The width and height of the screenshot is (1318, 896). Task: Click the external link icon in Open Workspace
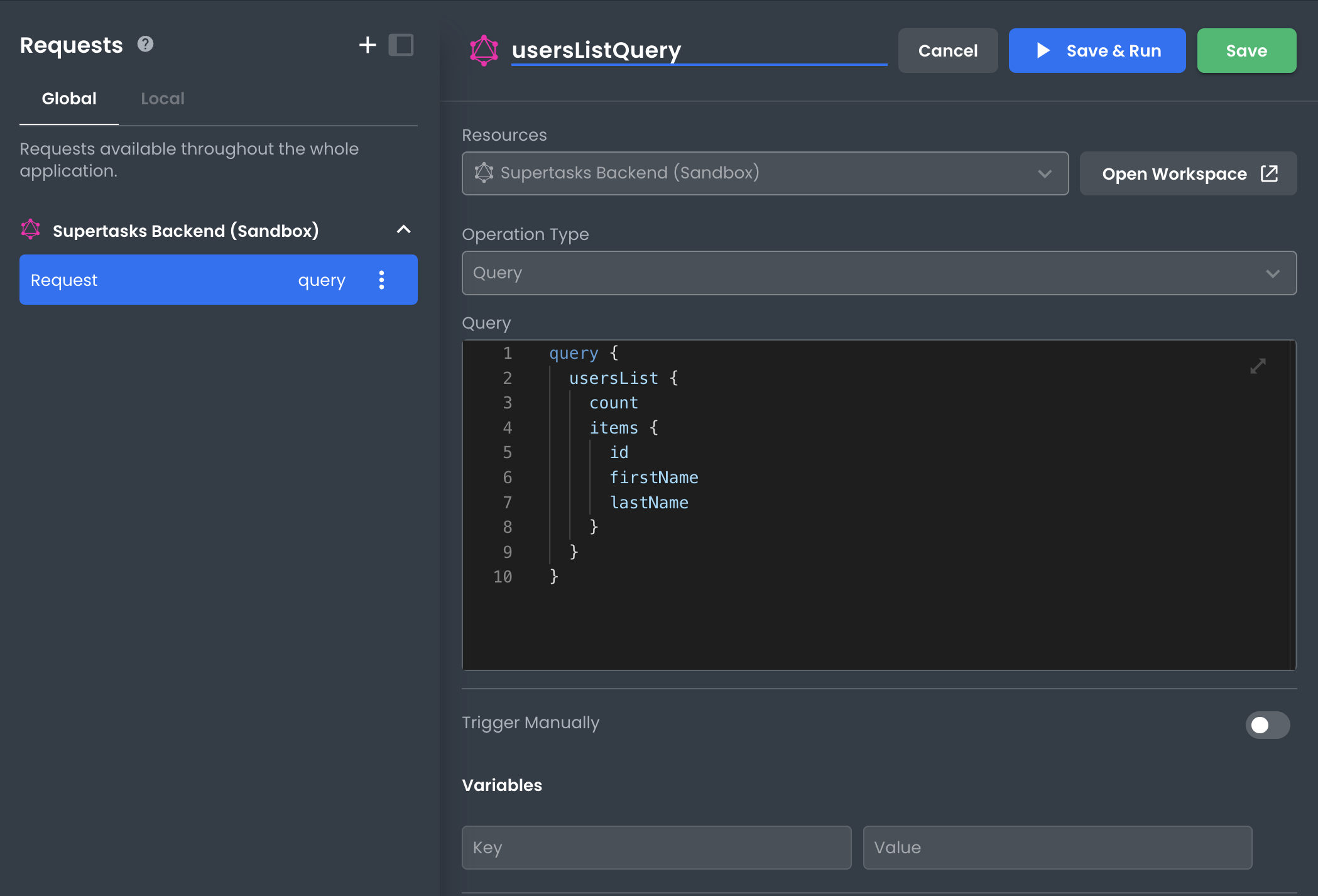(x=1269, y=173)
